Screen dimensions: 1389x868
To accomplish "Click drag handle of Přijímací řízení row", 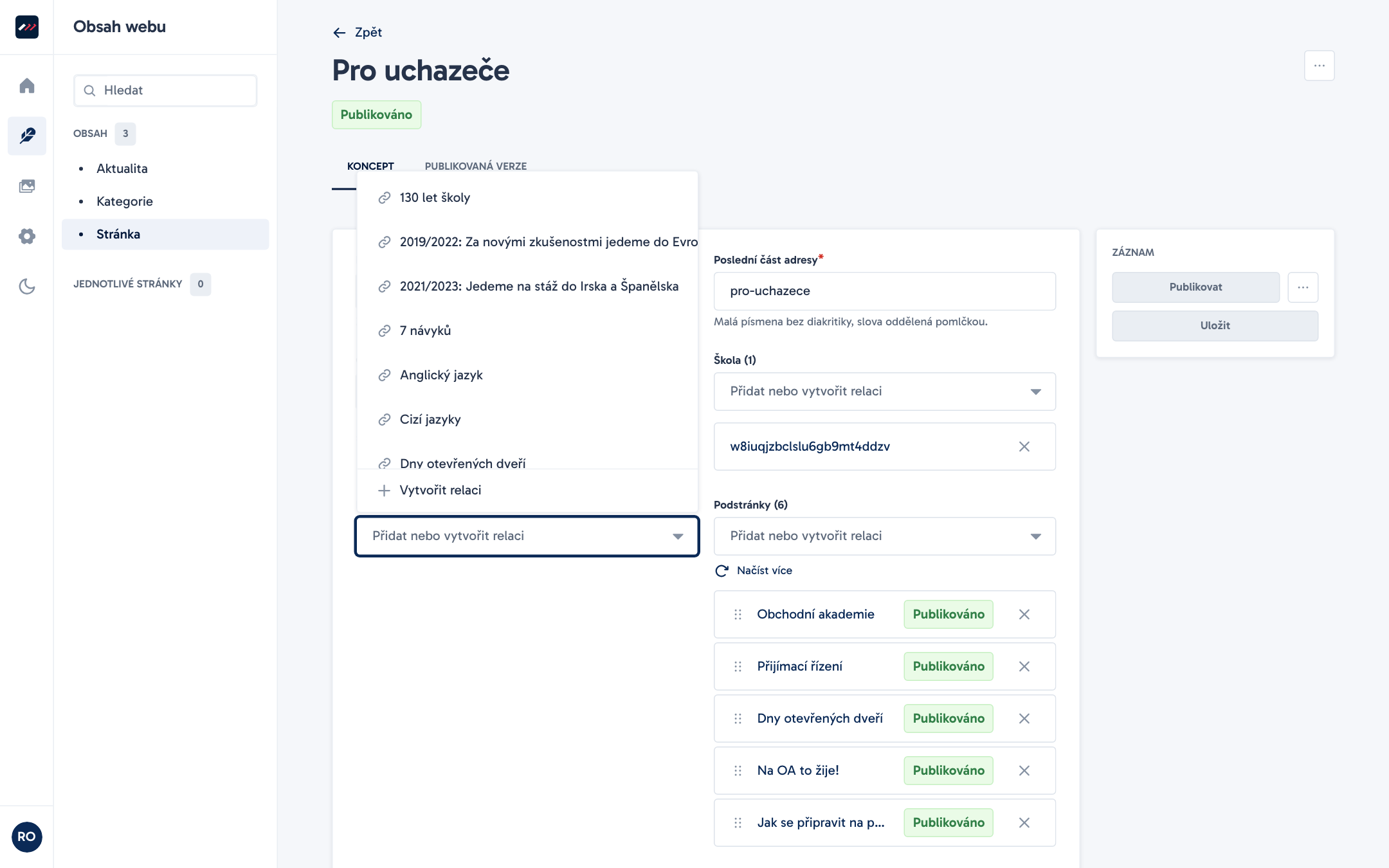I will pyautogui.click(x=738, y=666).
